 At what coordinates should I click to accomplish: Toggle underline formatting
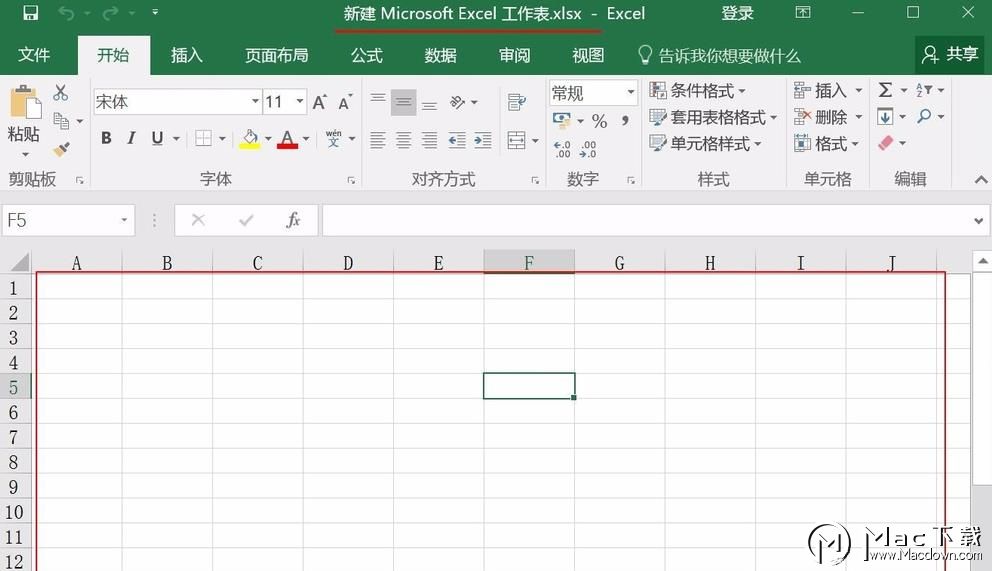157,138
